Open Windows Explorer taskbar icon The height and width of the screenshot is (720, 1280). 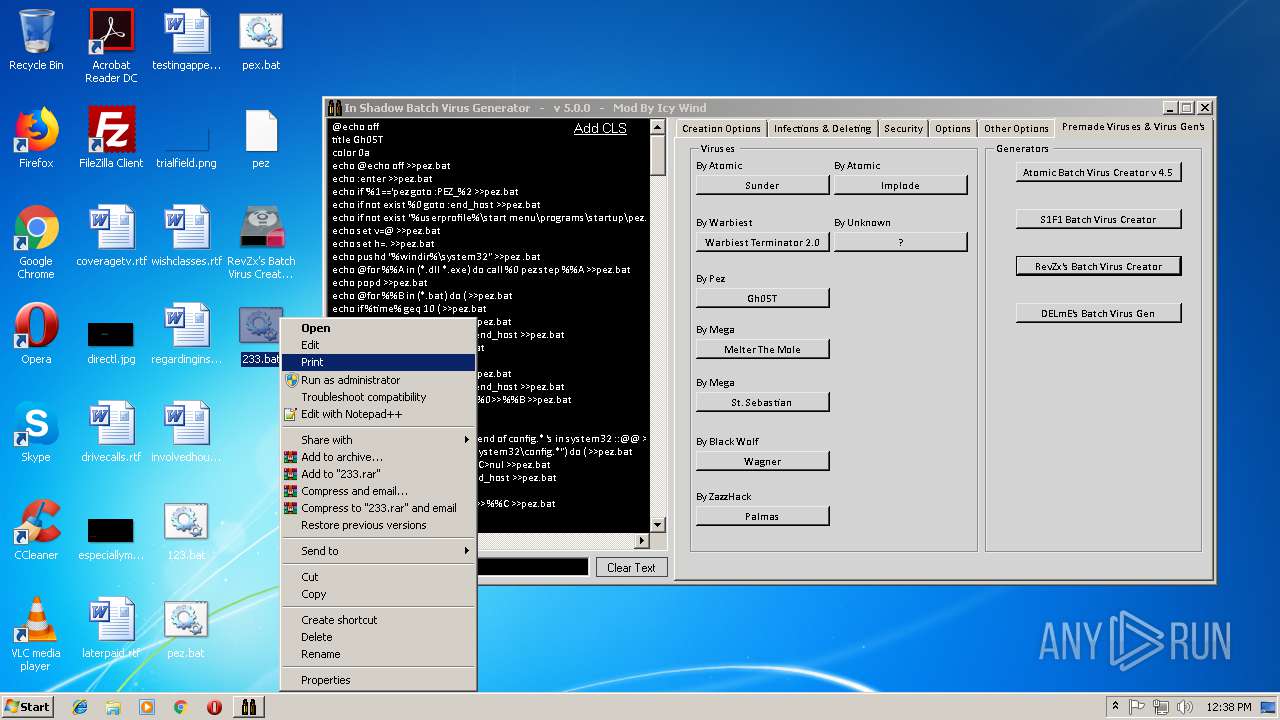(x=113, y=707)
